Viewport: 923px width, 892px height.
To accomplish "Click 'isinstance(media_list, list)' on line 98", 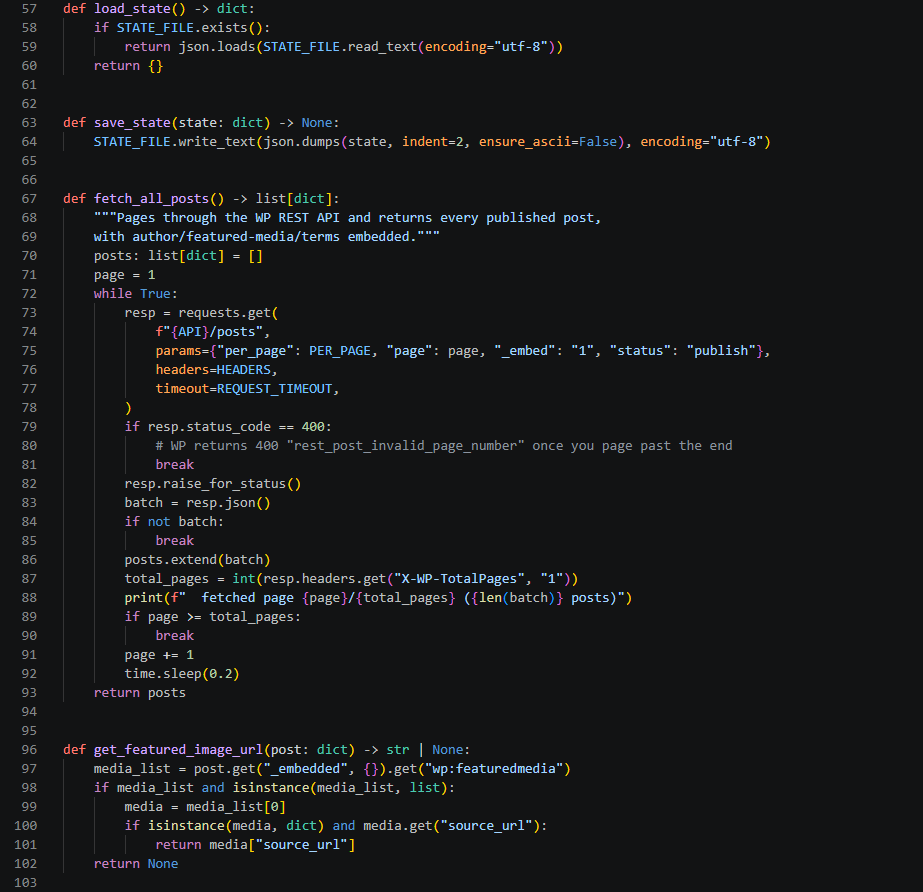I will pyautogui.click(x=340, y=787).
